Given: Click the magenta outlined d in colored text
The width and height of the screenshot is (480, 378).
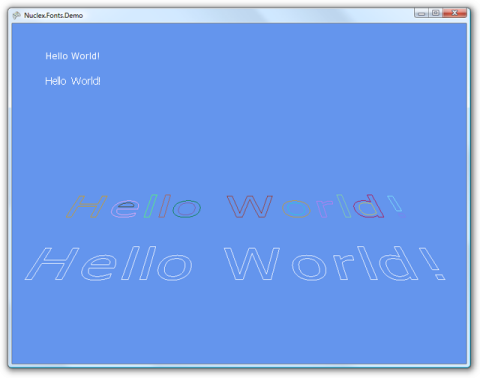Looking at the screenshot, I should pyautogui.click(x=368, y=206).
